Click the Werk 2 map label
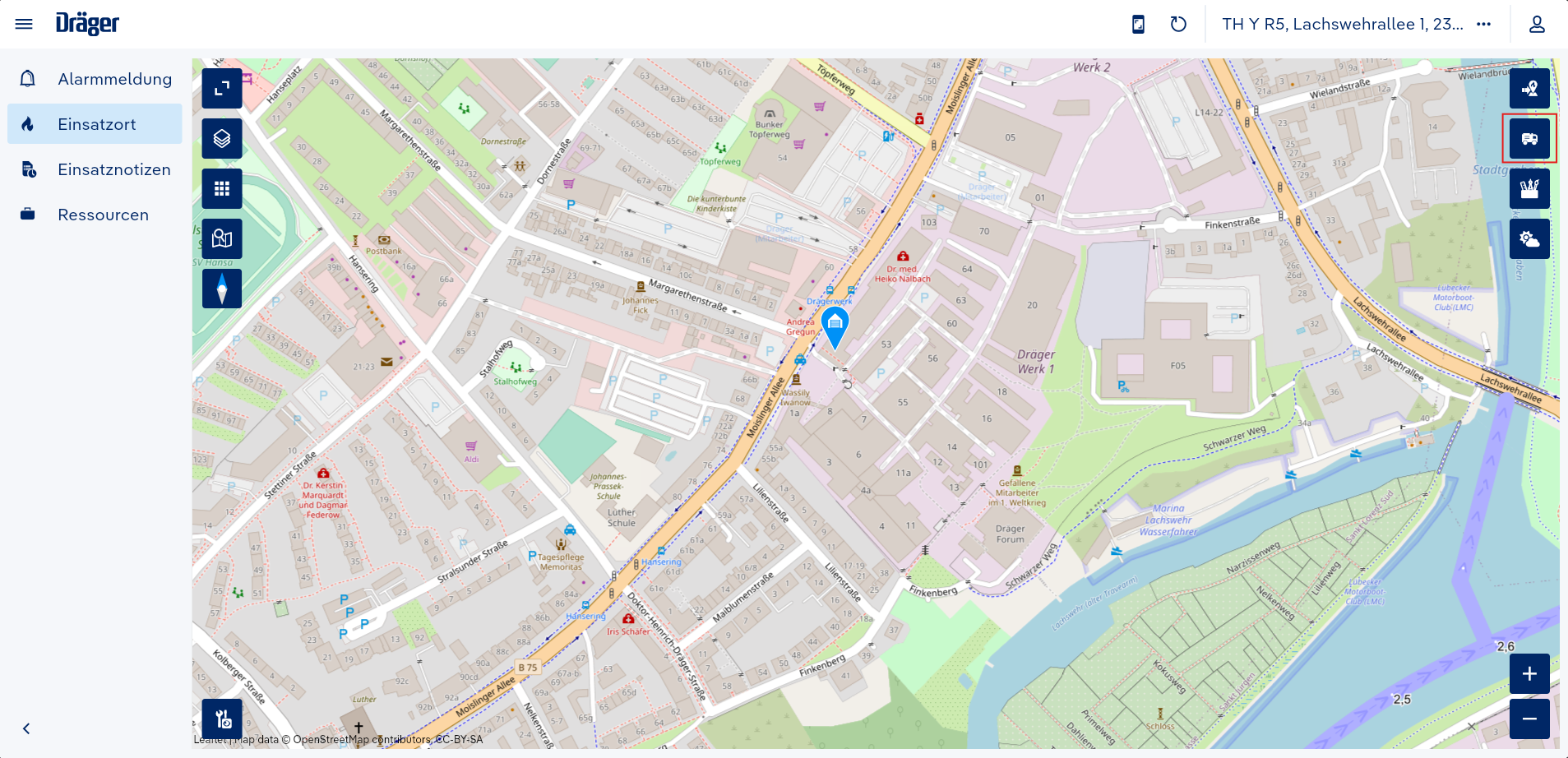Viewport: 1568px width, 758px height. click(1092, 67)
